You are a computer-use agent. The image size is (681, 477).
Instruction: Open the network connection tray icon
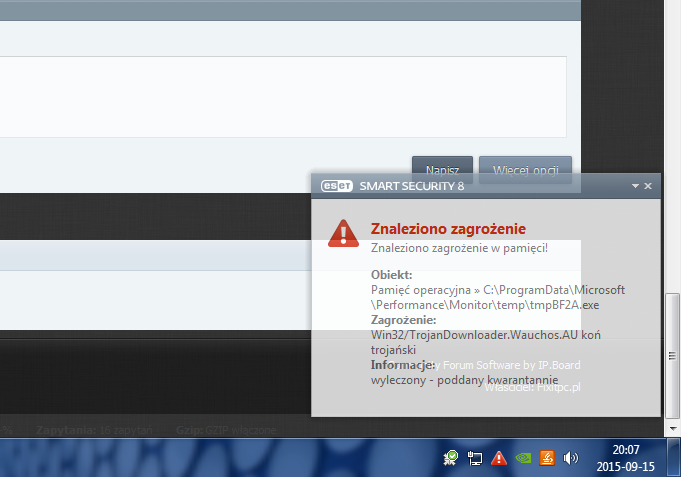click(475, 458)
